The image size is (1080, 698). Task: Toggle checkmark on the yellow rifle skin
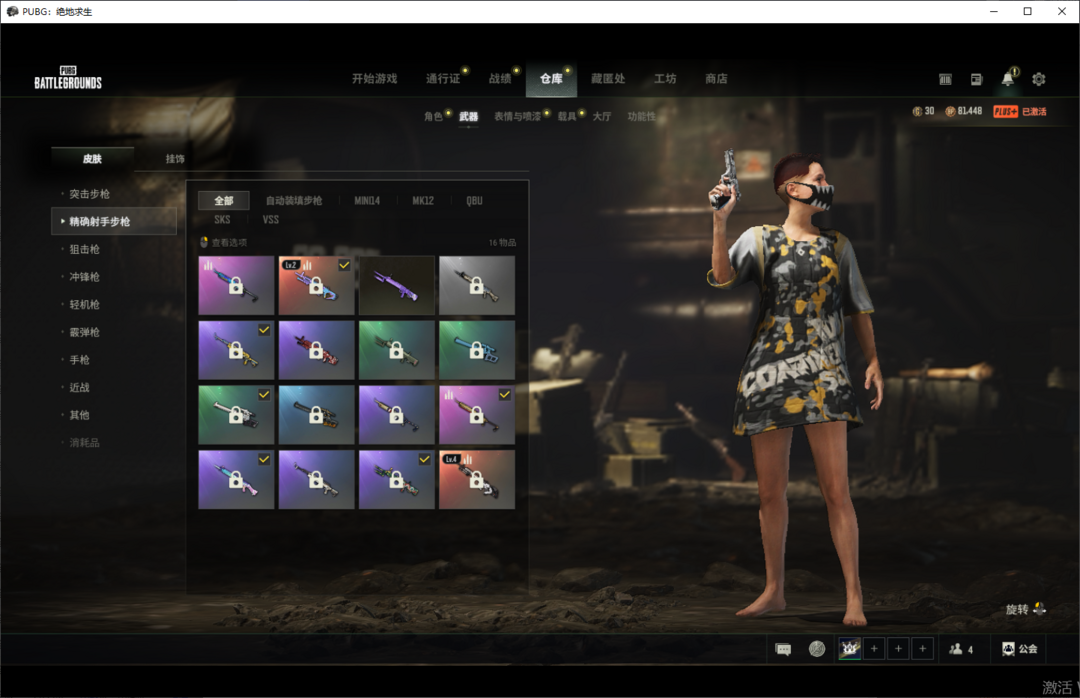point(264,330)
